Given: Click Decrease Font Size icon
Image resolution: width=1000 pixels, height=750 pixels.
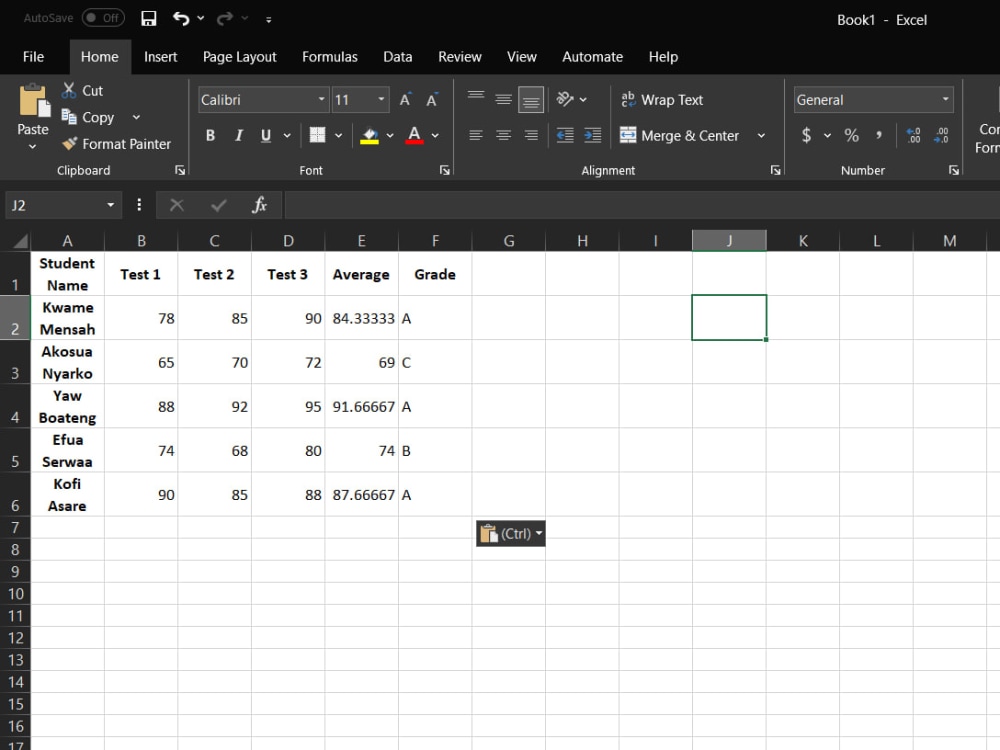Looking at the screenshot, I should tap(432, 99).
